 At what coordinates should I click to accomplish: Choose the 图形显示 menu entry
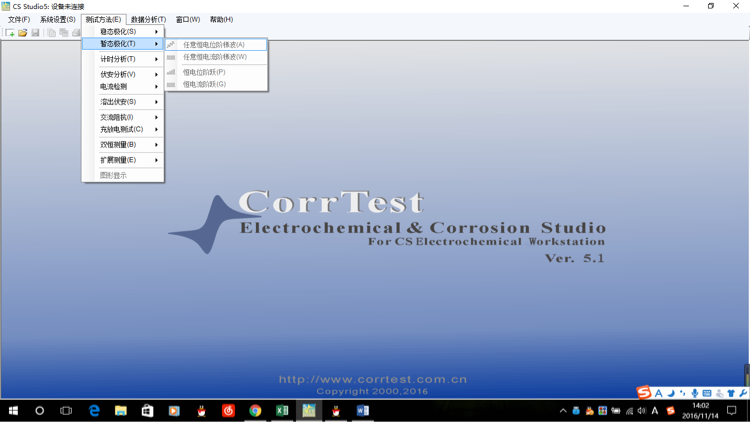click(123, 176)
